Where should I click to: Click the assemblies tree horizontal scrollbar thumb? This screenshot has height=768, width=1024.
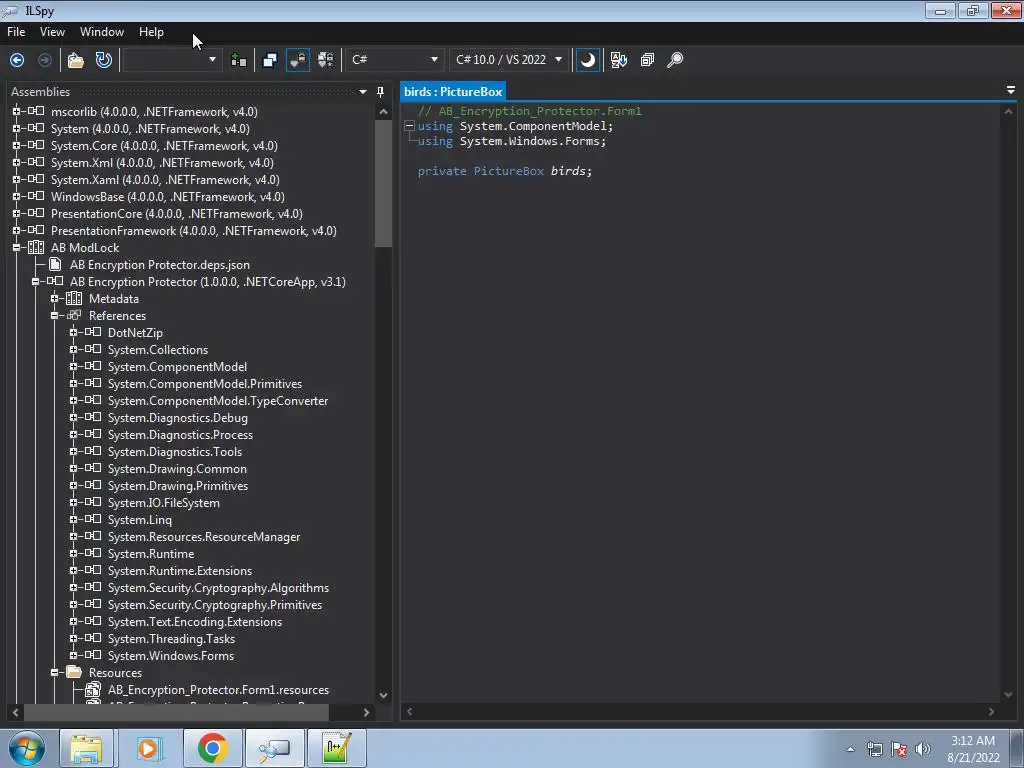pyautogui.click(x=176, y=712)
